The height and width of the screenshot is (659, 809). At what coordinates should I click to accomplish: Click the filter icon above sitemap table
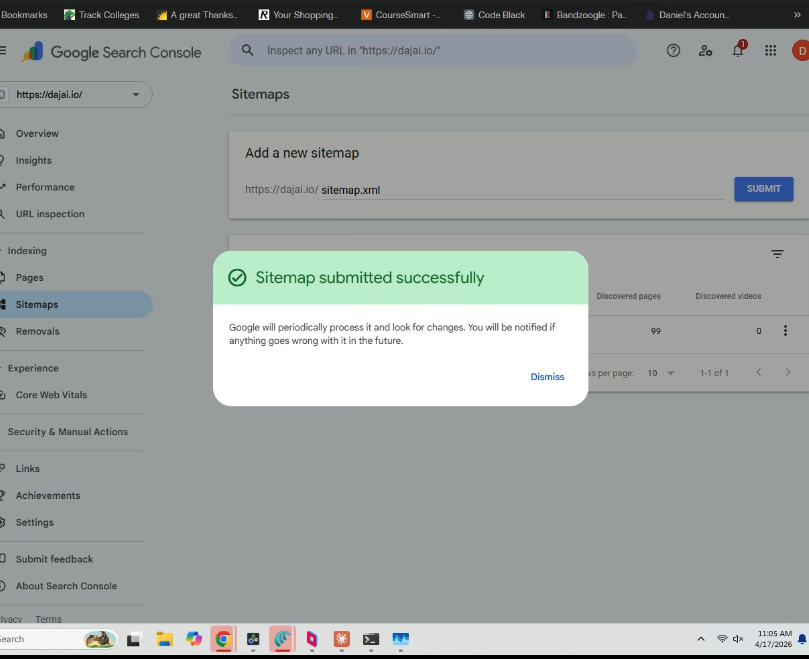(x=777, y=254)
